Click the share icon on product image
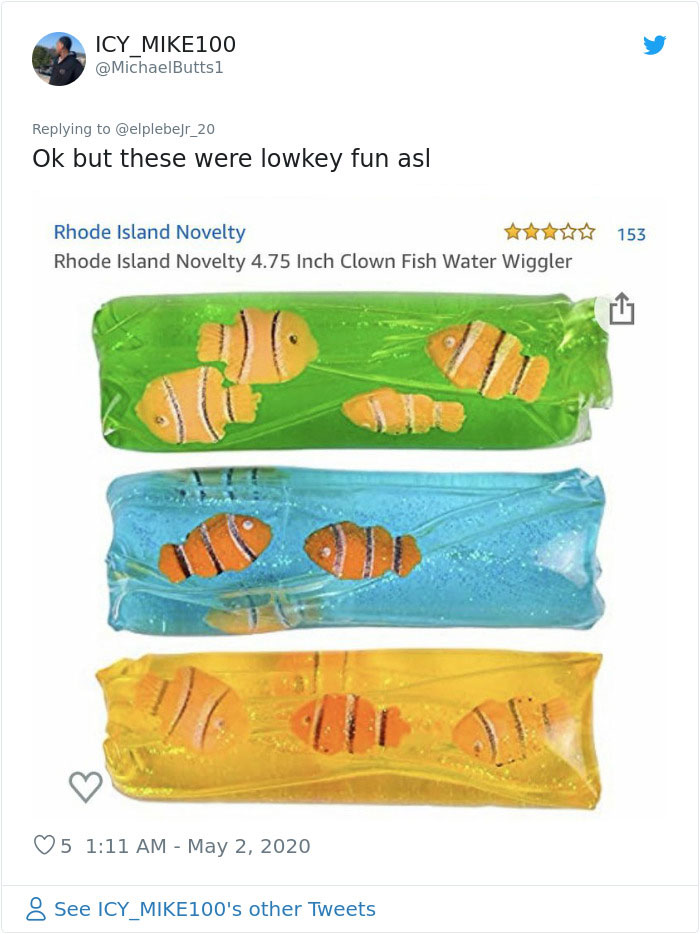The width and height of the screenshot is (700, 934). pos(621,309)
